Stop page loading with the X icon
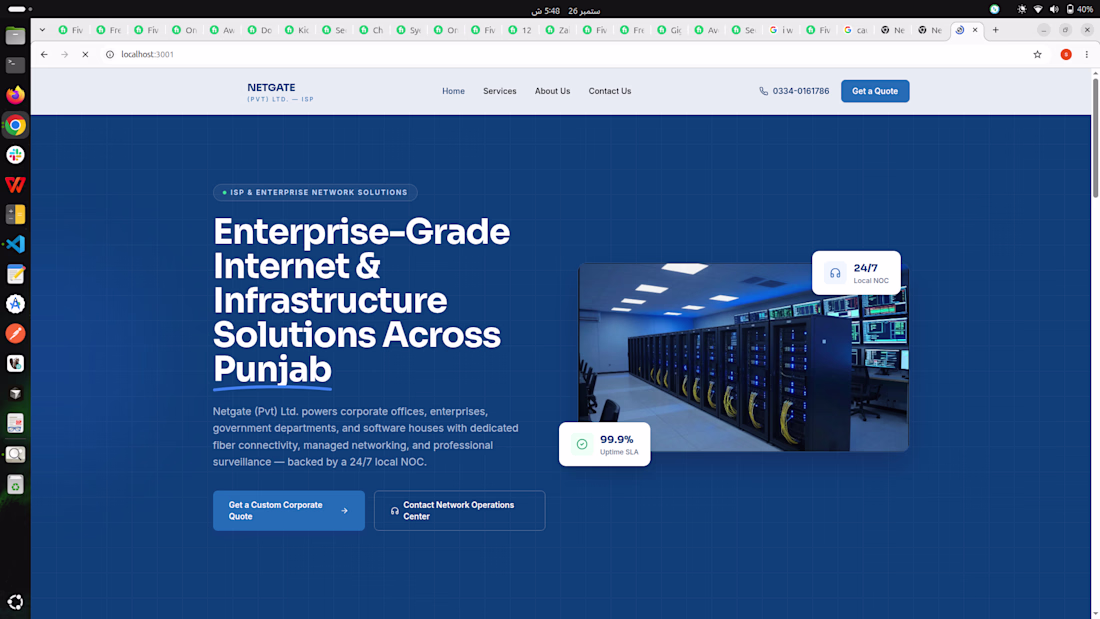 (85, 54)
